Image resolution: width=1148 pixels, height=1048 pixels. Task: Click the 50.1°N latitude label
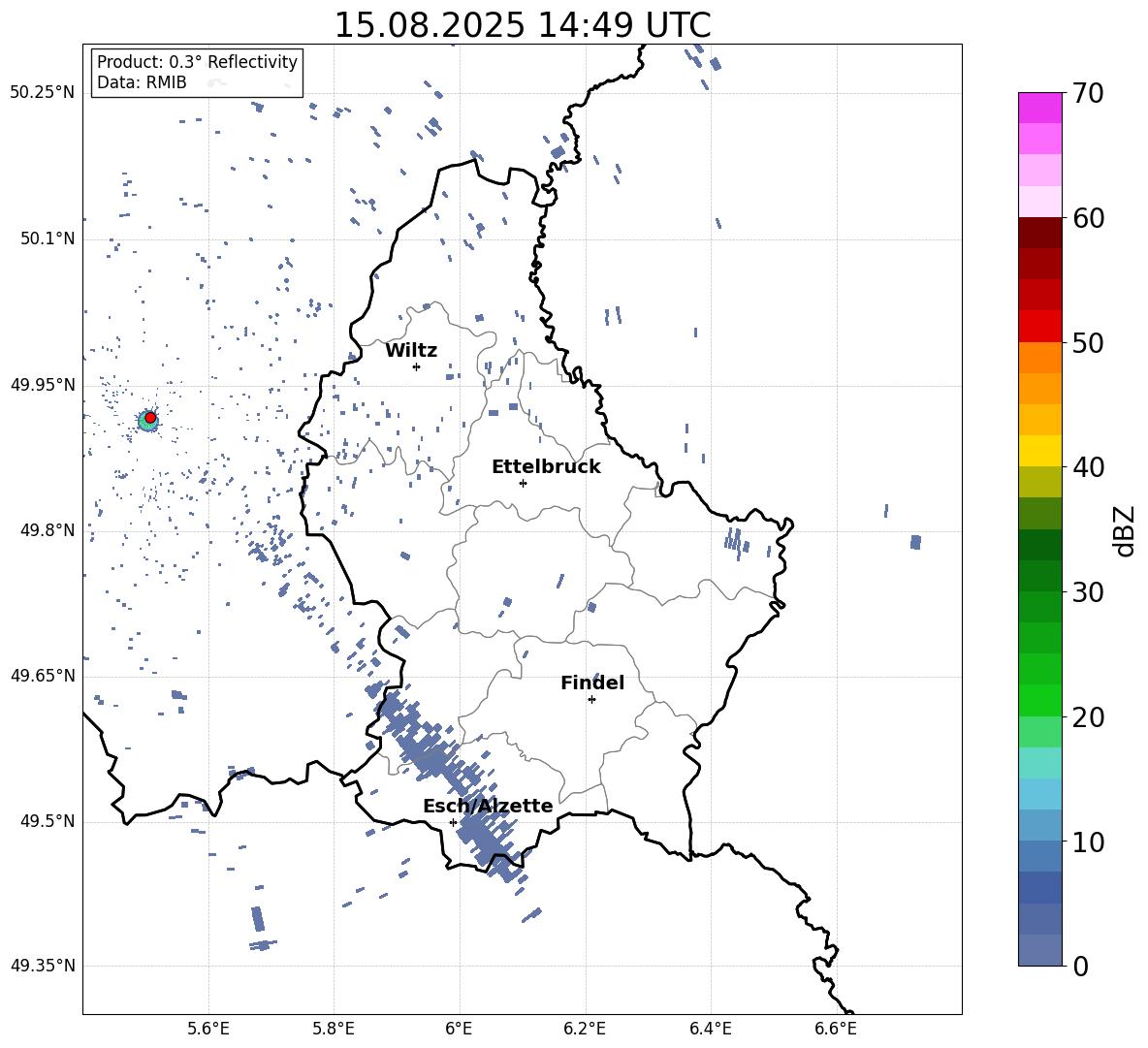tap(48, 238)
